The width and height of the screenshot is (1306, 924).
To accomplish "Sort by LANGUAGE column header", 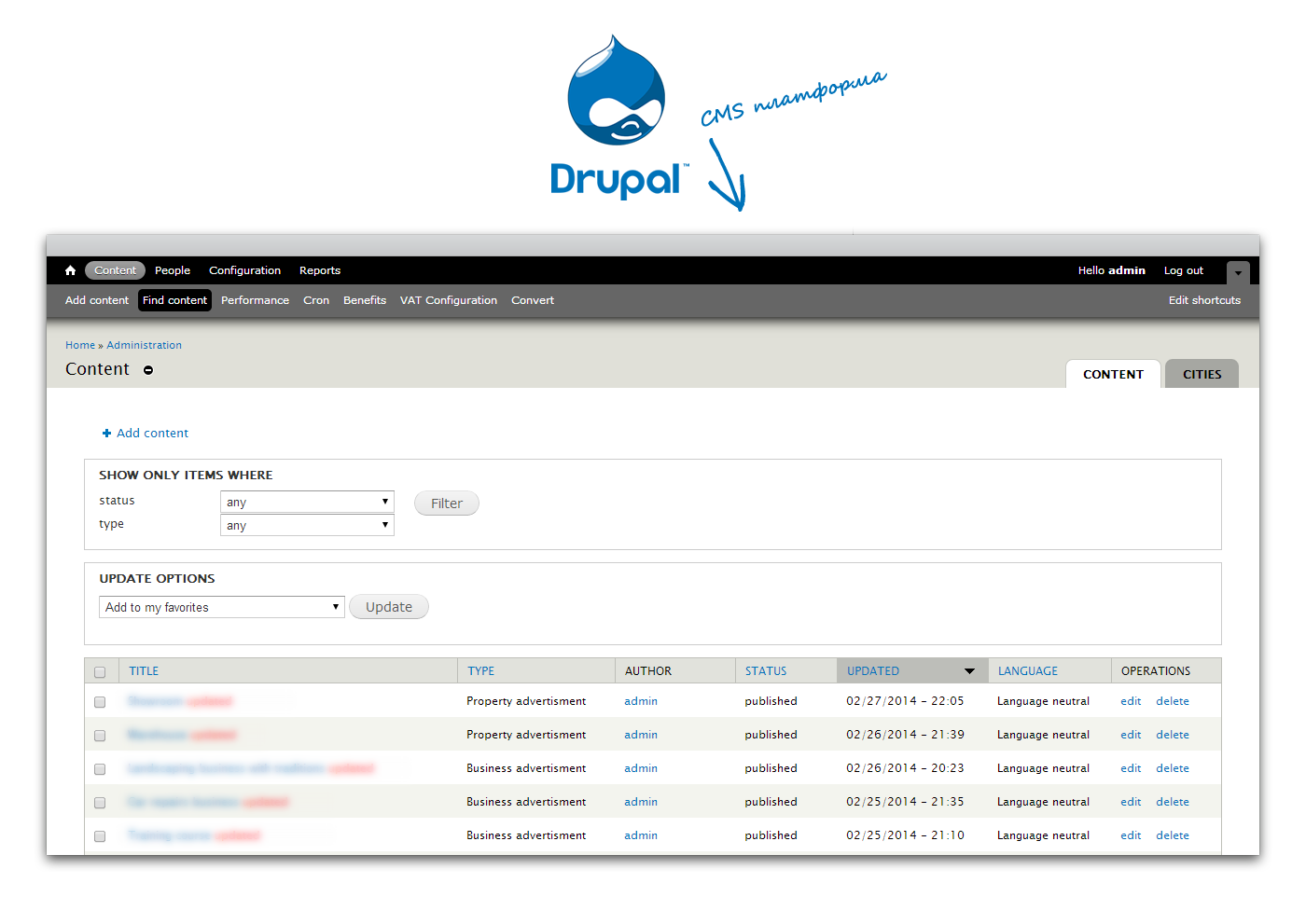I will point(1028,671).
